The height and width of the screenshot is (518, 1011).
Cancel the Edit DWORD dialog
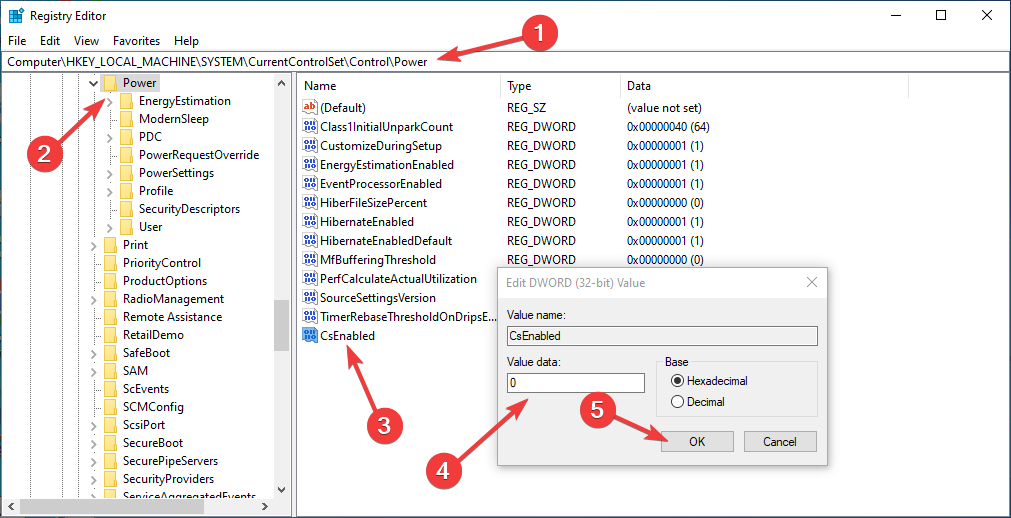coord(780,442)
